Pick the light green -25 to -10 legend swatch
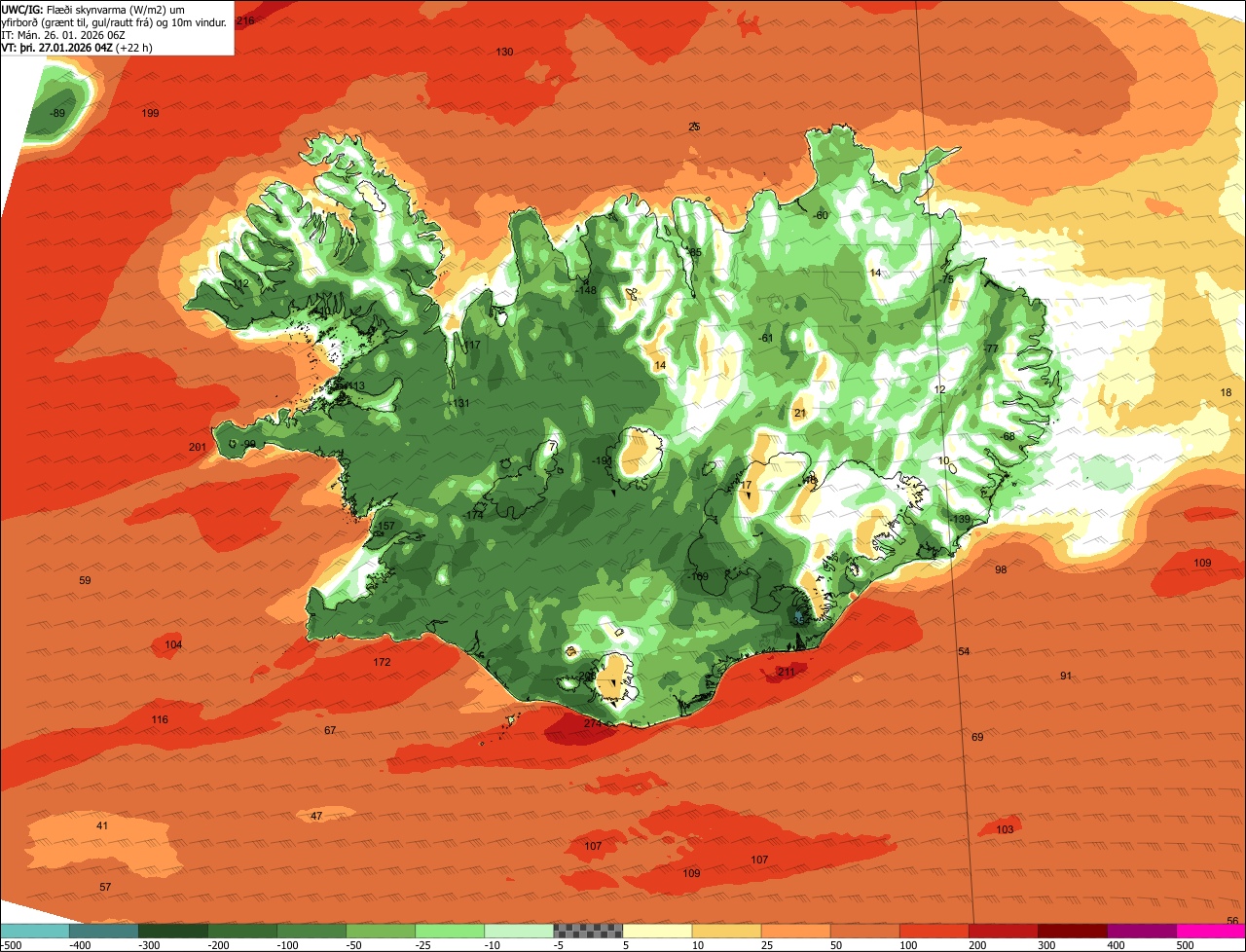Screen dimensions: 1246x952 [449, 931]
